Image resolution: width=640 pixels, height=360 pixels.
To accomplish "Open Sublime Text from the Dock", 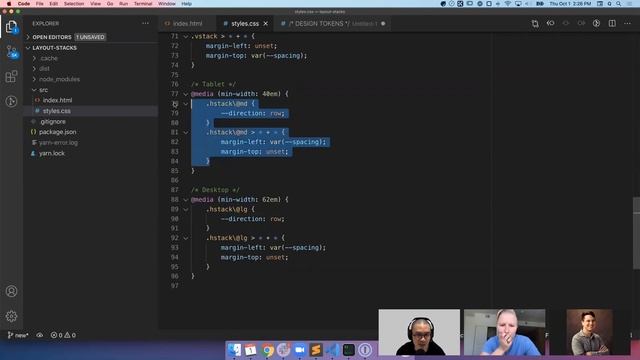I will click(316, 350).
